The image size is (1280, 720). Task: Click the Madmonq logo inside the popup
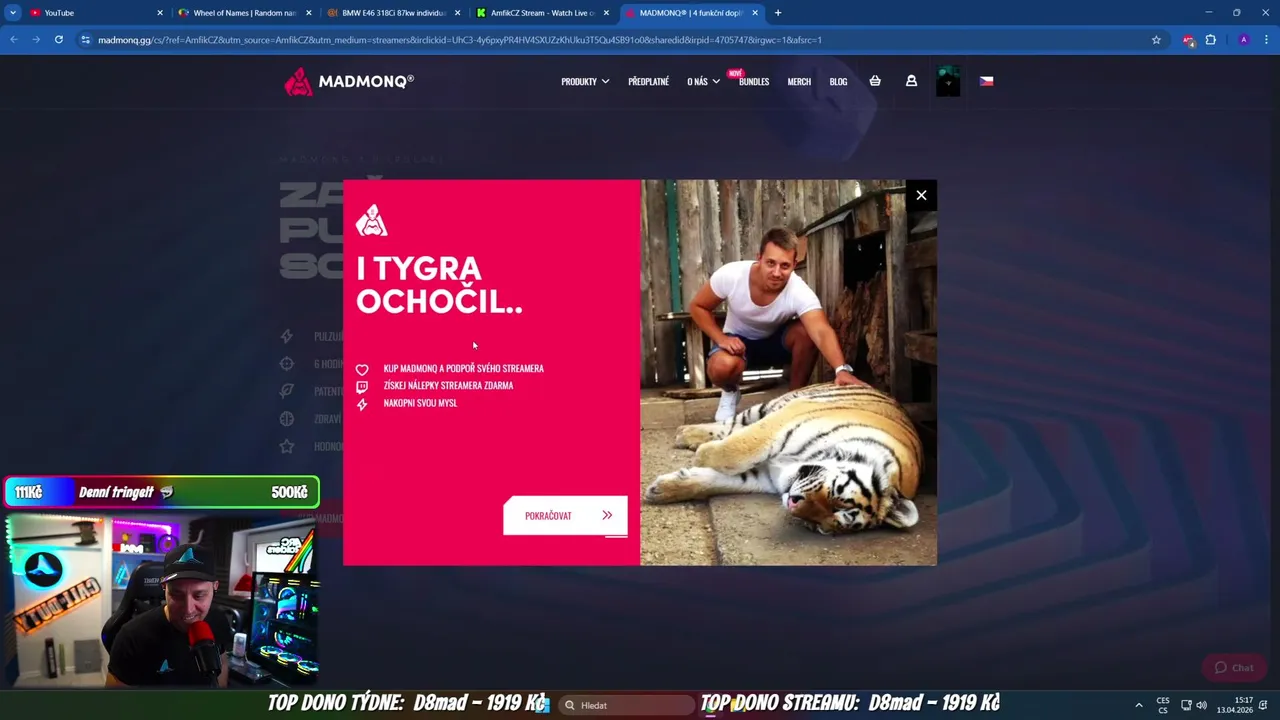pyautogui.click(x=371, y=220)
